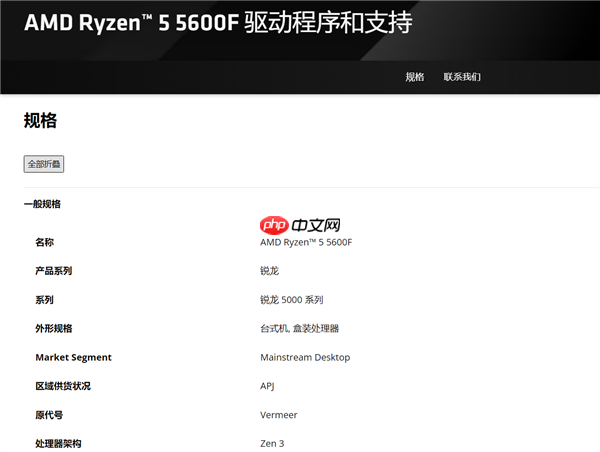Select the 外形规格 row label
The image size is (600, 452).
54,328
